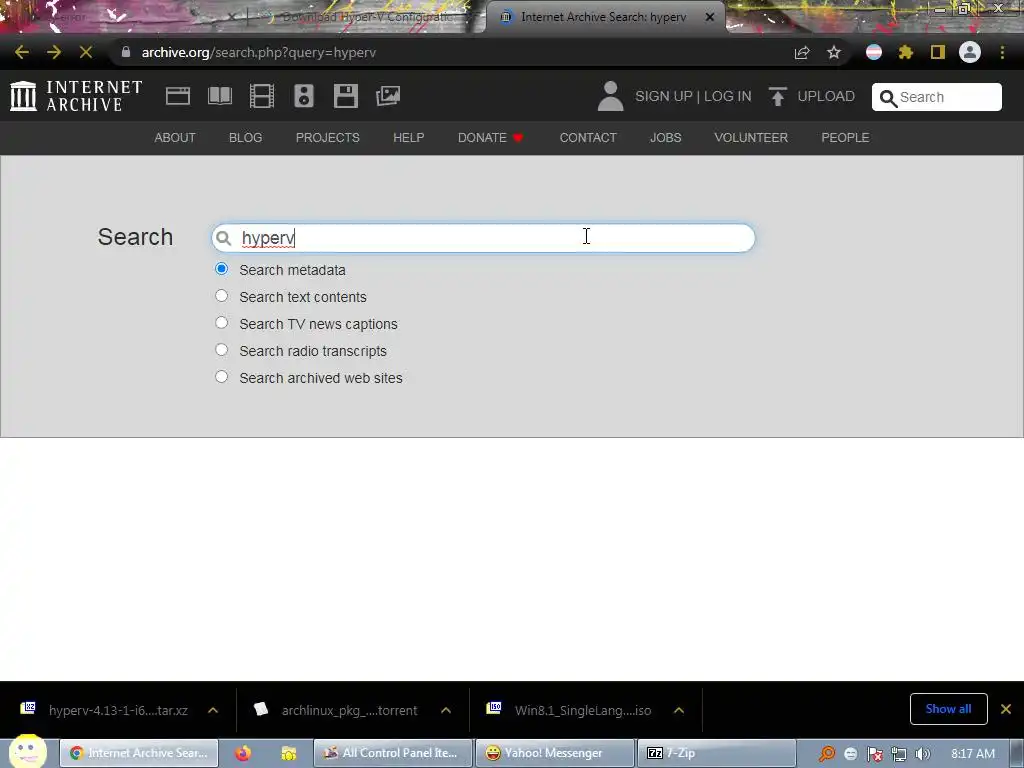Open the ABOUT menu item
The height and width of the screenshot is (768, 1024).
coord(175,138)
